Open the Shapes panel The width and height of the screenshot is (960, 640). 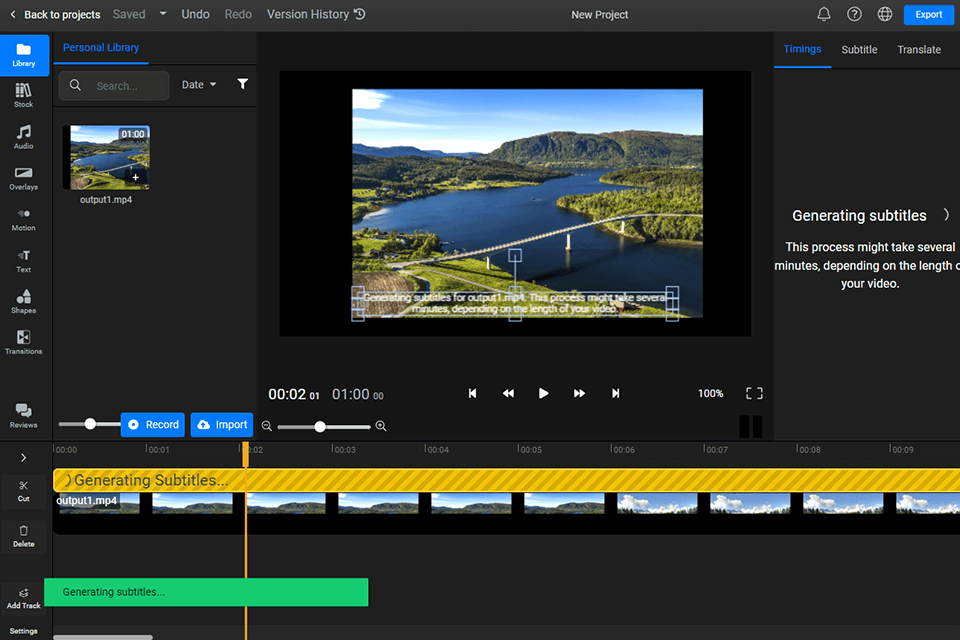pyautogui.click(x=23, y=301)
